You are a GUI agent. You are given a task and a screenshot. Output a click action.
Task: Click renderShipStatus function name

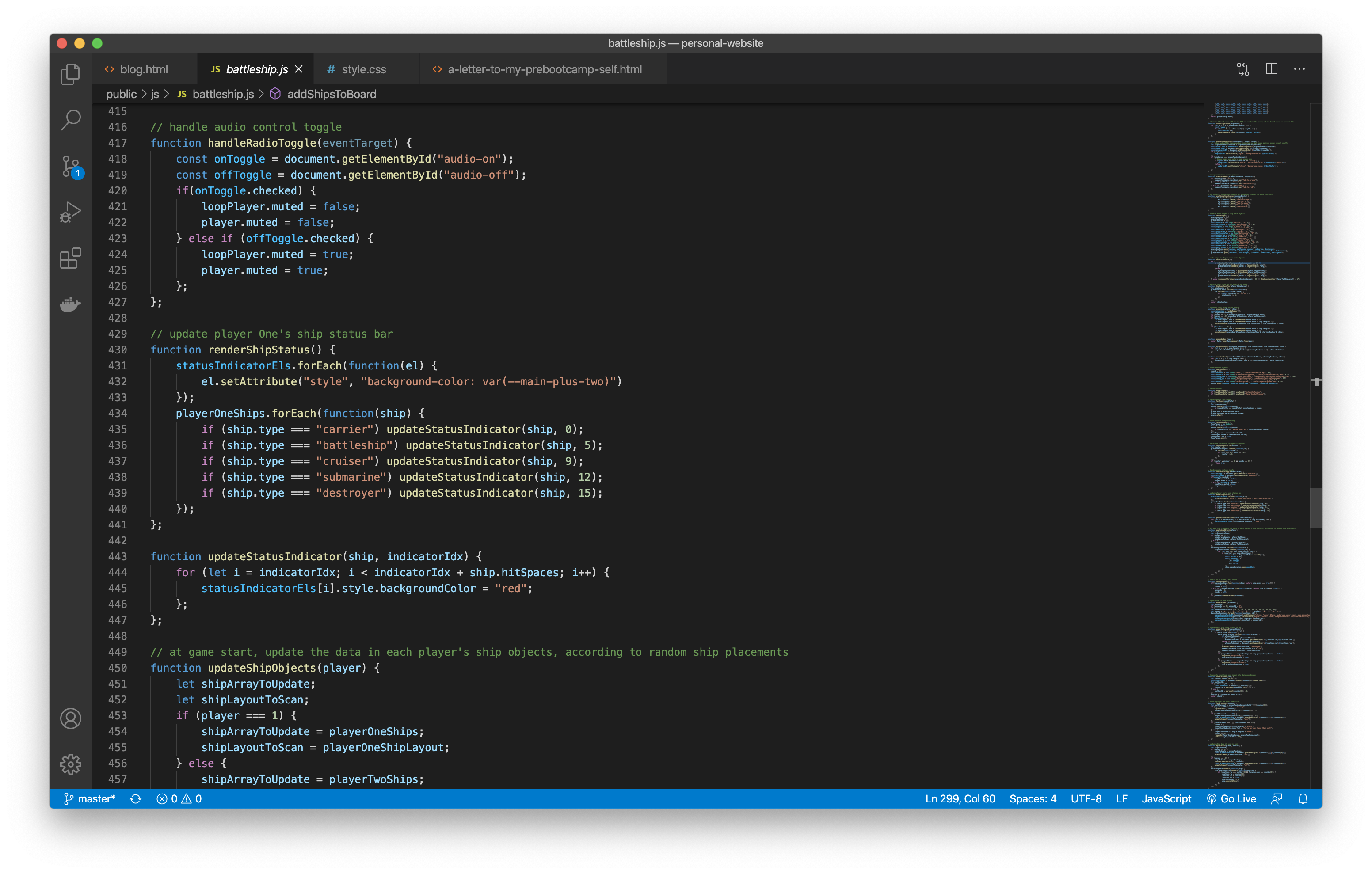pyautogui.click(x=259, y=350)
